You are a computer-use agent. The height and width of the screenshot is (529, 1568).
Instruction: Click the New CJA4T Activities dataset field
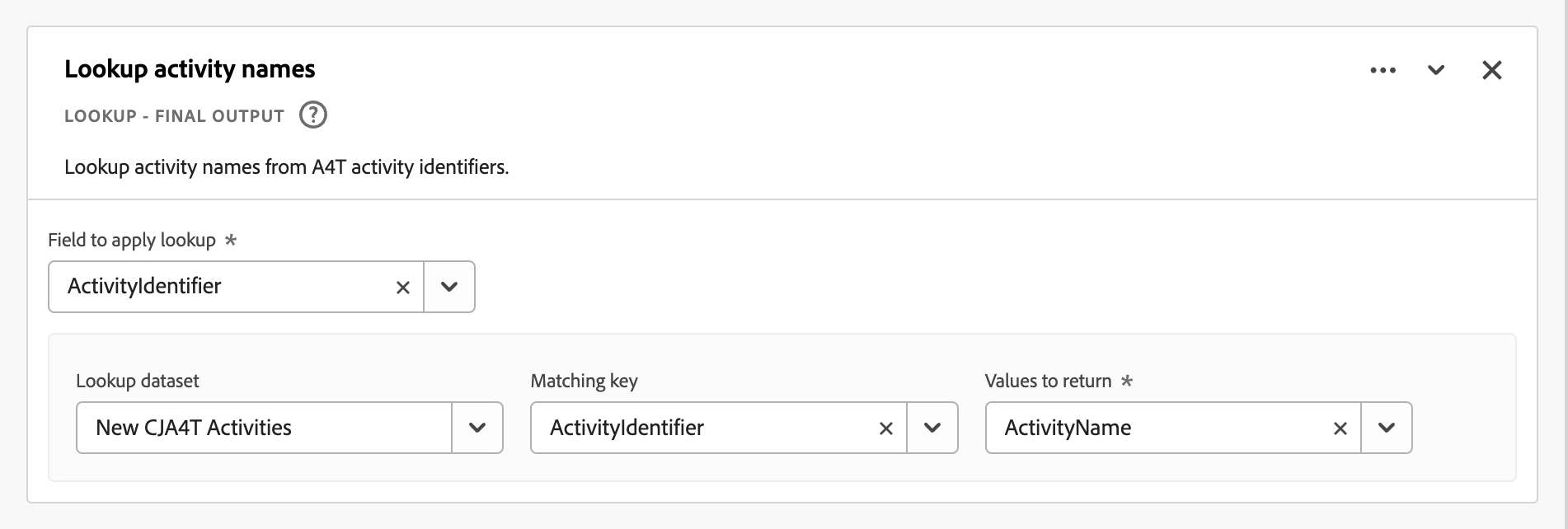coord(264,428)
